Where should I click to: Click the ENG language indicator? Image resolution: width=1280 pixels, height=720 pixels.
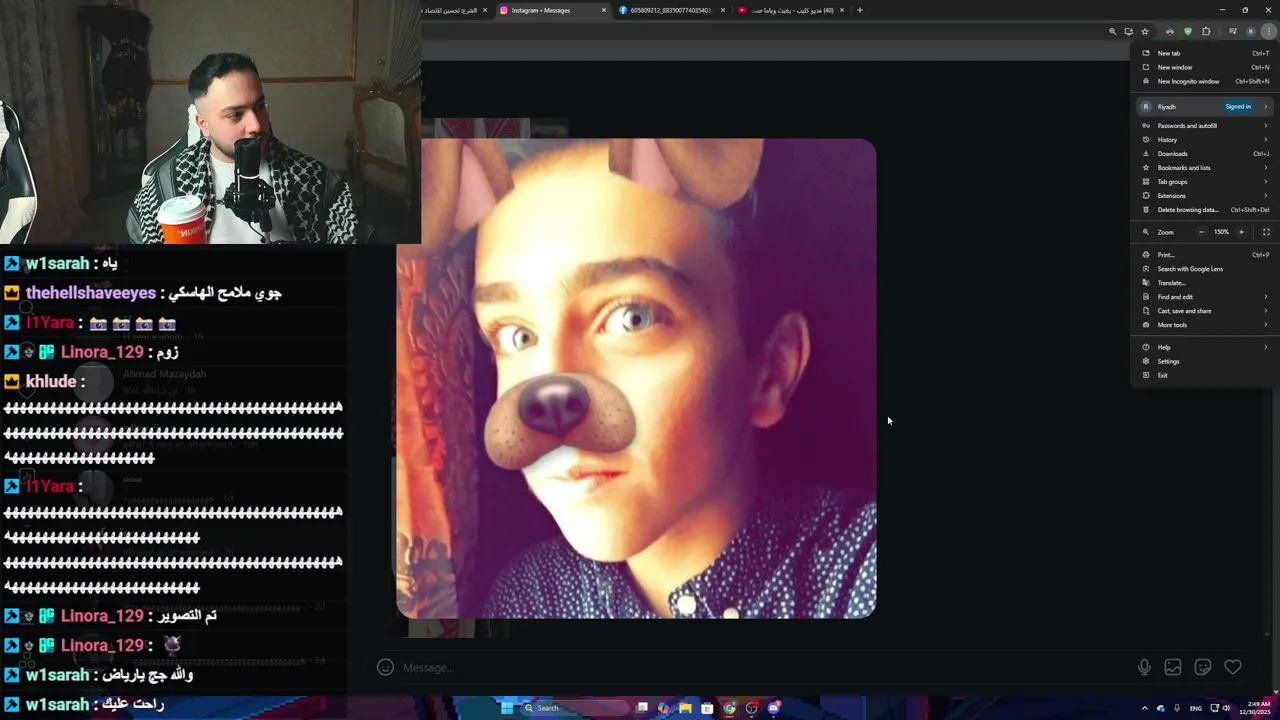pos(1195,708)
